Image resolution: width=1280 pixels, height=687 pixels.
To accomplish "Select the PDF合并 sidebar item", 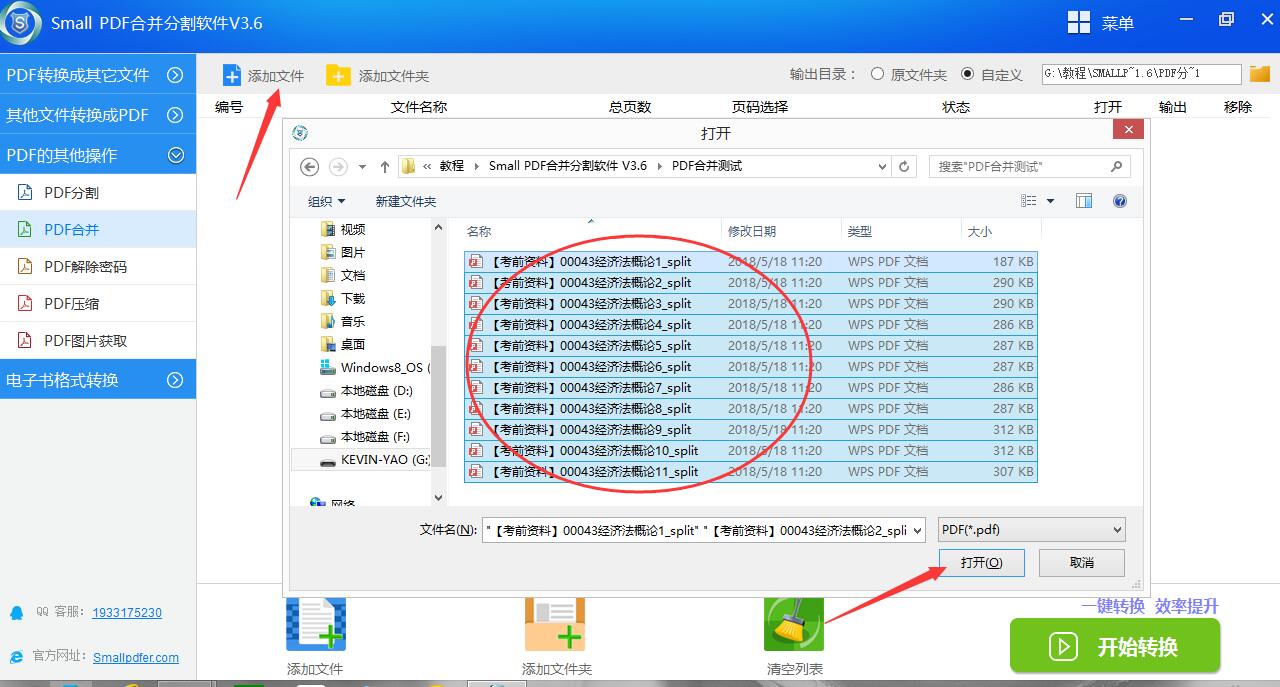I will click(98, 229).
